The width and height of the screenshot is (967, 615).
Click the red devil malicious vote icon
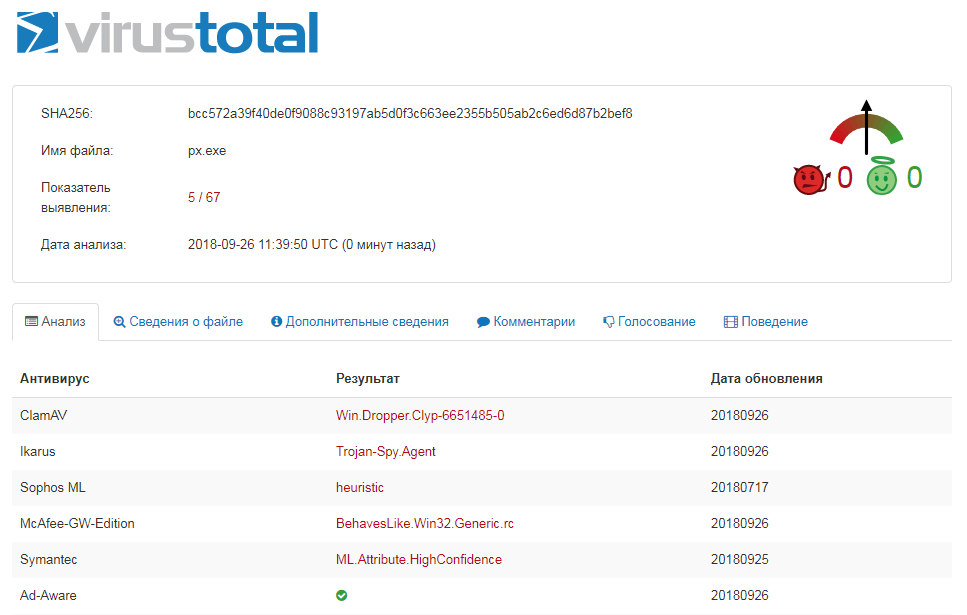click(811, 179)
